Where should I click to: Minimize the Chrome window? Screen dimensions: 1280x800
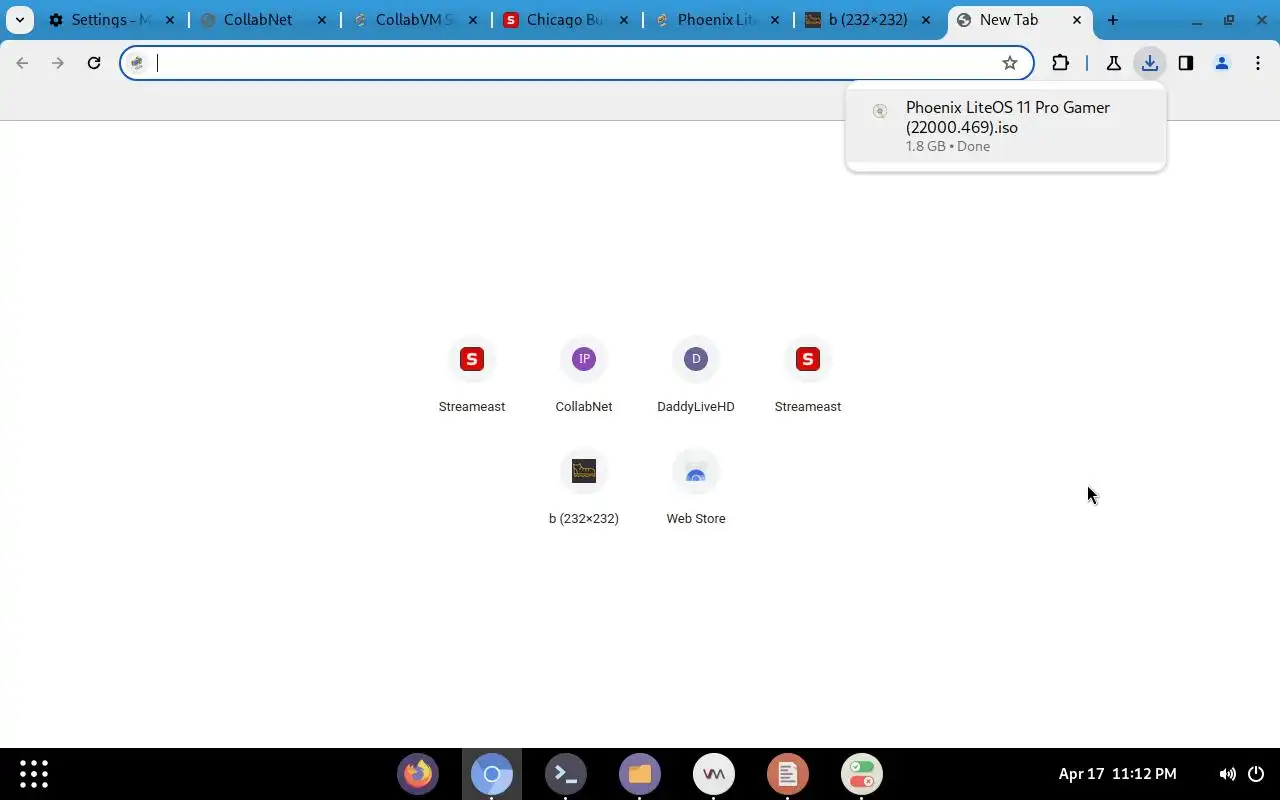(1197, 20)
